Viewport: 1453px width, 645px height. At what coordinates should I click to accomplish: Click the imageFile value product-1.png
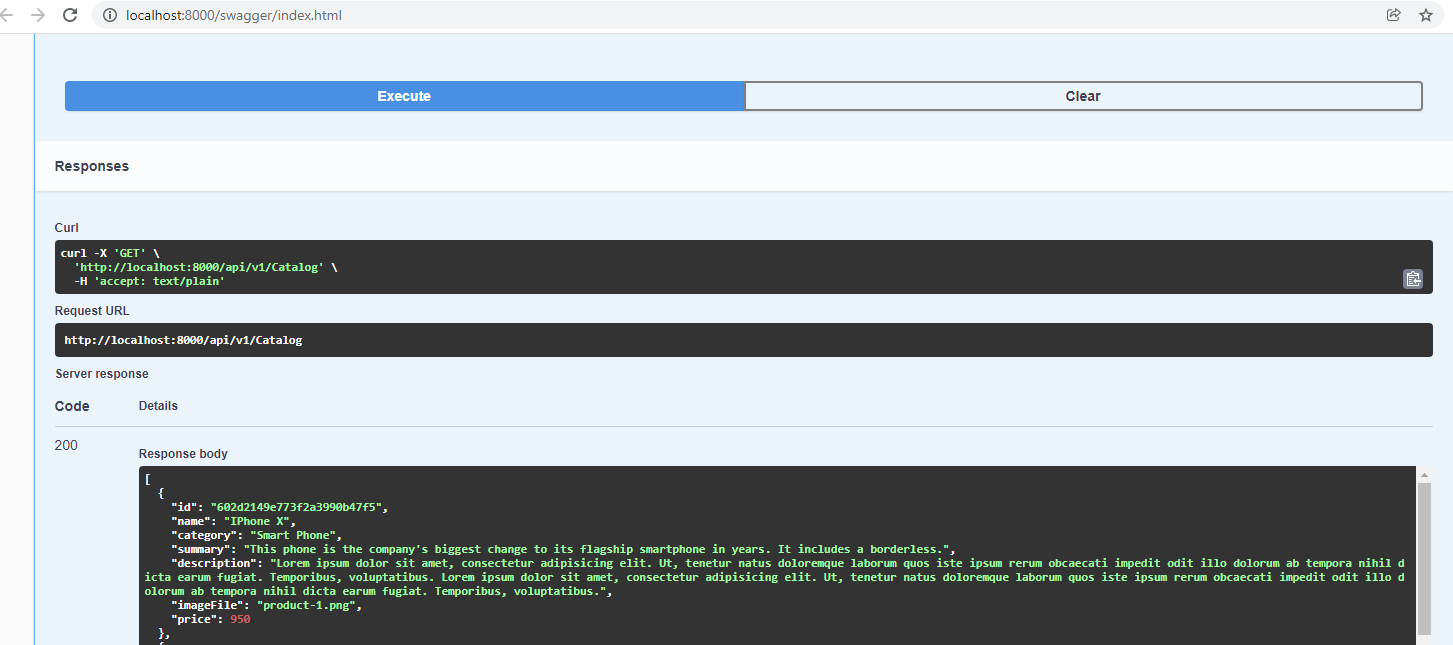[x=308, y=605]
